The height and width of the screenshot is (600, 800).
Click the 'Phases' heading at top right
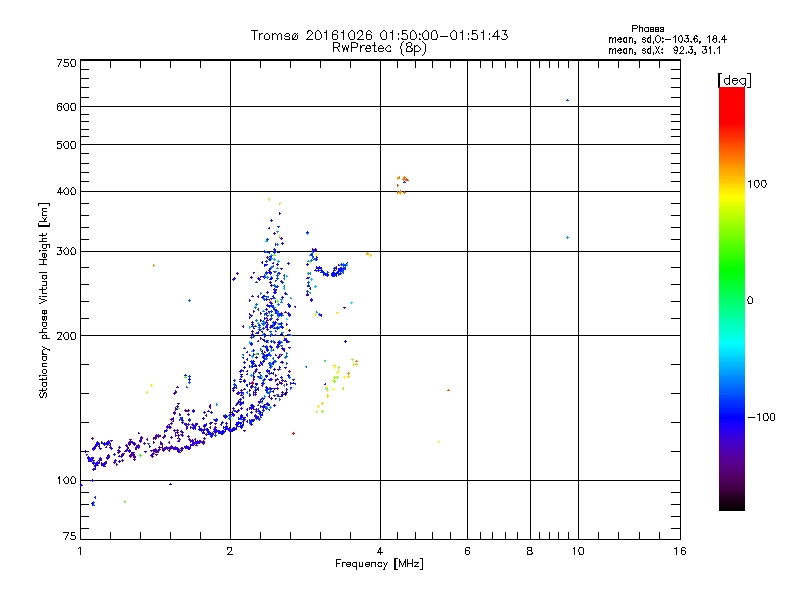pyautogui.click(x=647, y=29)
